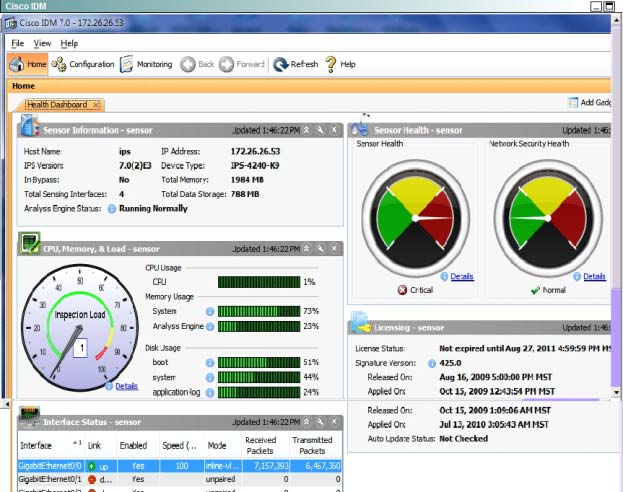Click info icon beside System memory usage
The image size is (623, 492).
210,312
